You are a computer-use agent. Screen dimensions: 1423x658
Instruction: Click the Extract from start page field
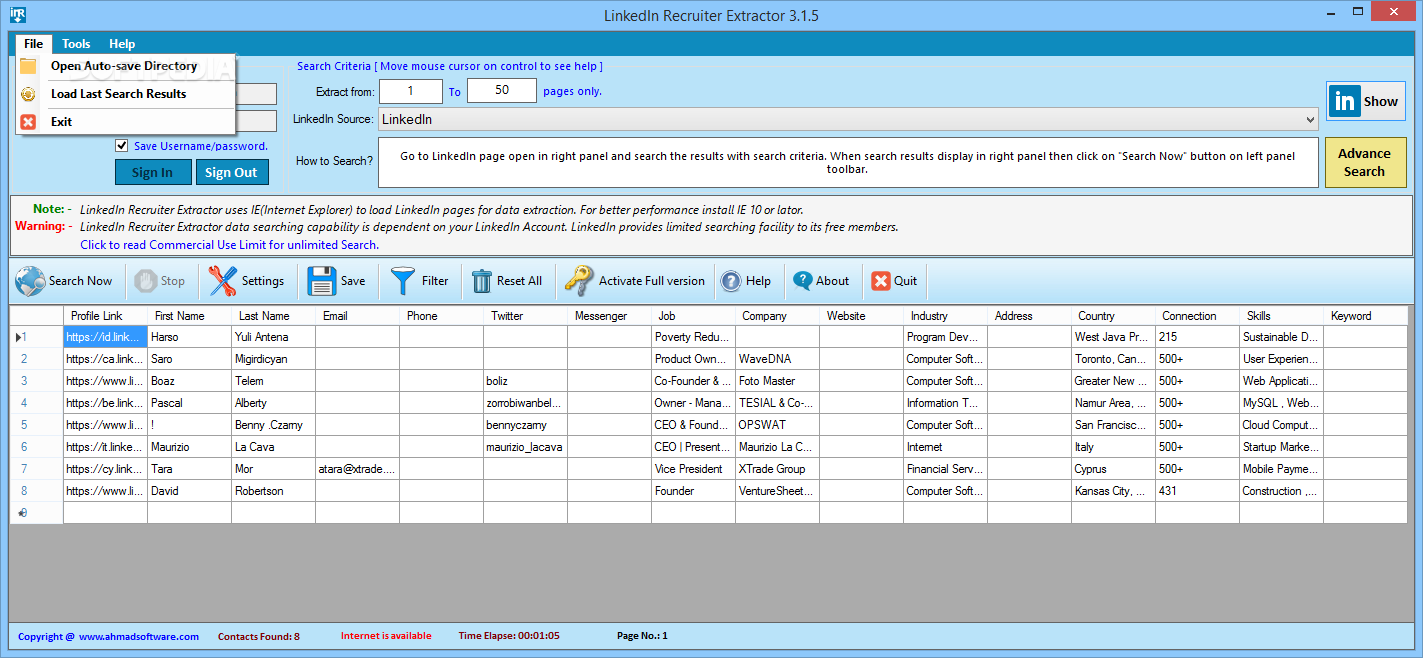click(411, 91)
